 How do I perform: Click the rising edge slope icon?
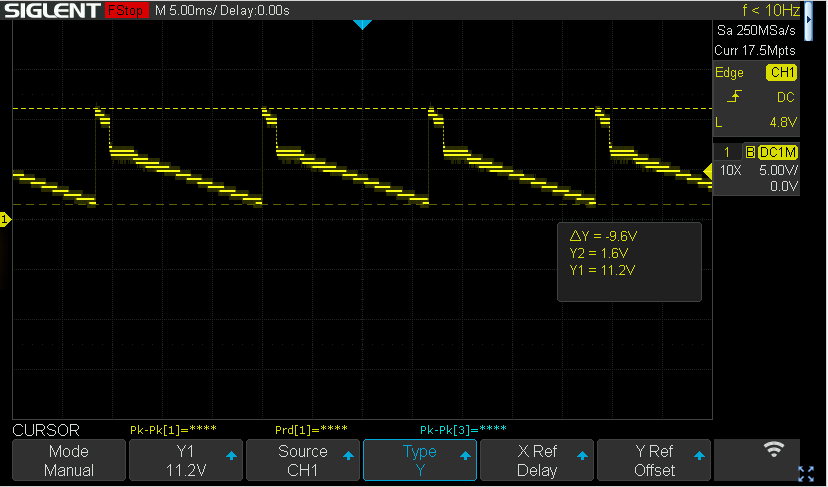[735, 97]
